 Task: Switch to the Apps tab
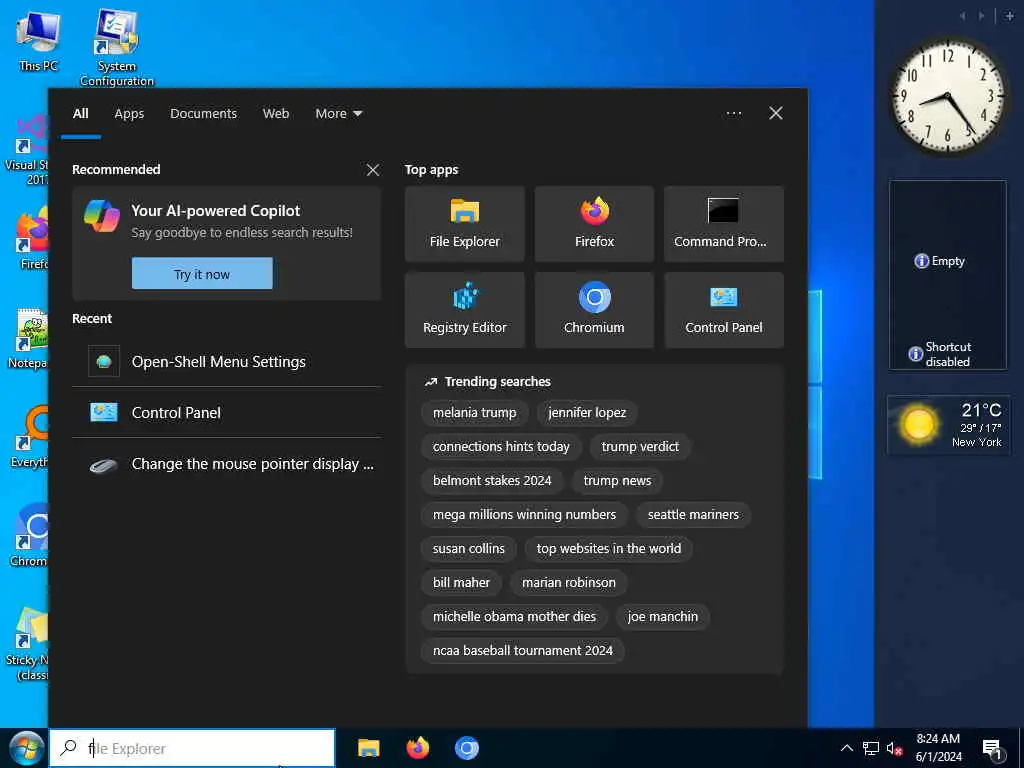coord(129,114)
